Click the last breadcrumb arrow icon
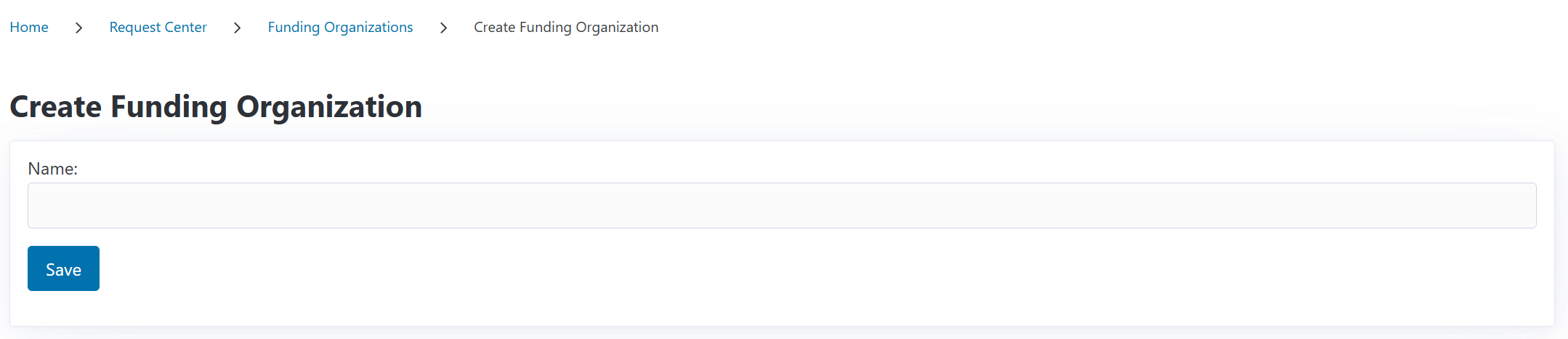The height and width of the screenshot is (339, 1568). pyautogui.click(x=443, y=28)
